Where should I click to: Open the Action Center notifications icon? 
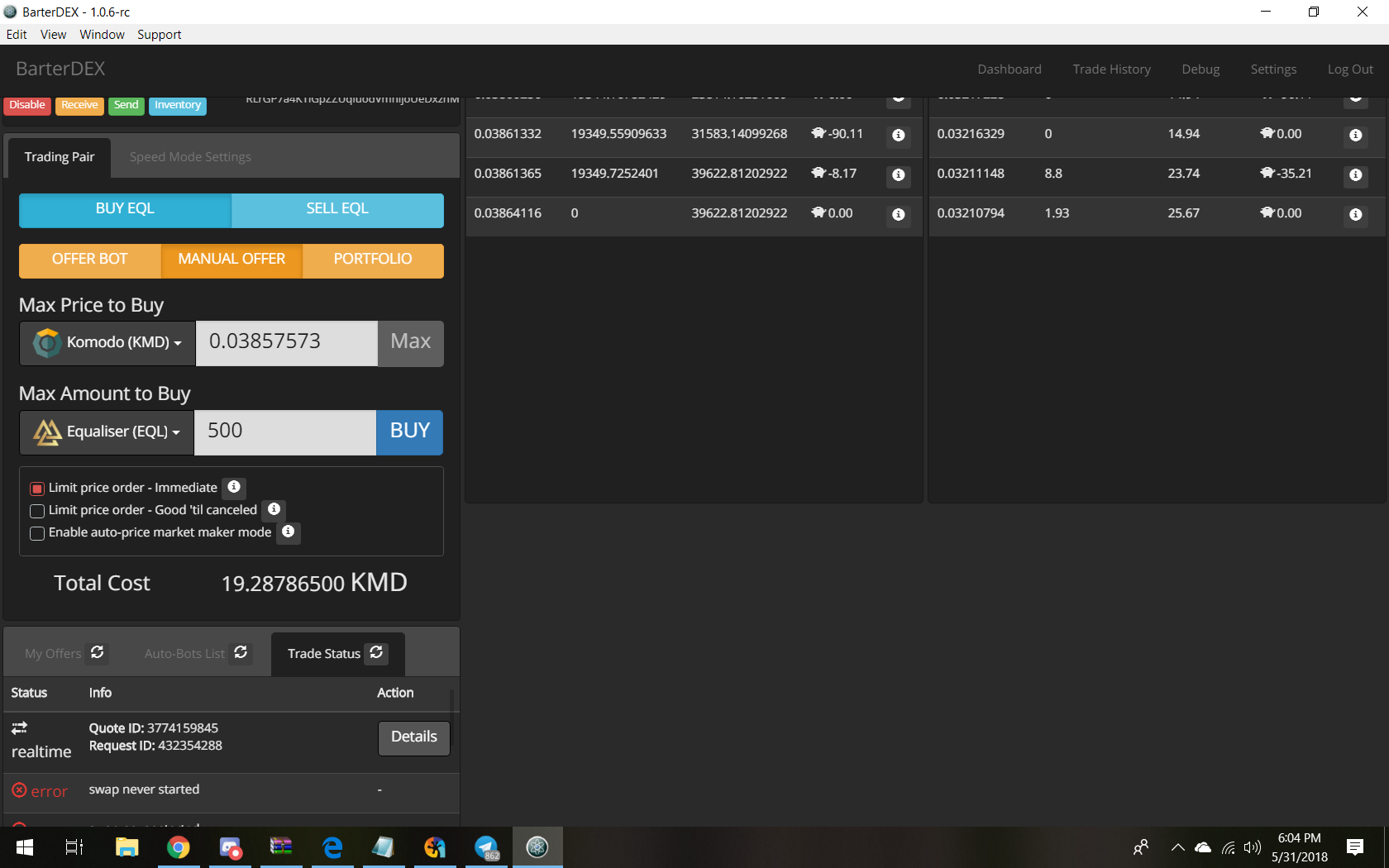(1355, 847)
